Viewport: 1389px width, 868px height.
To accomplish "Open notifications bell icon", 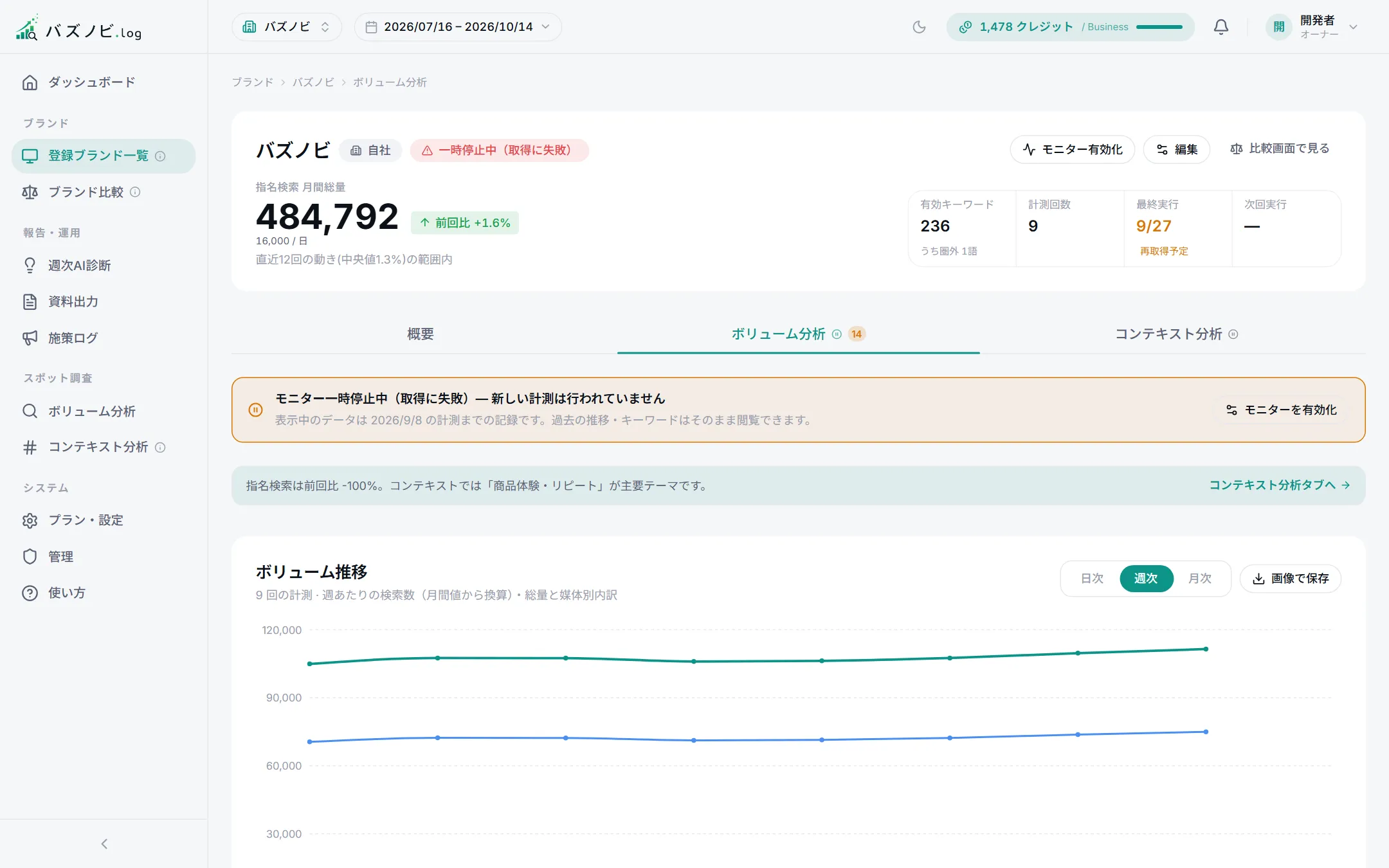I will click(1221, 27).
